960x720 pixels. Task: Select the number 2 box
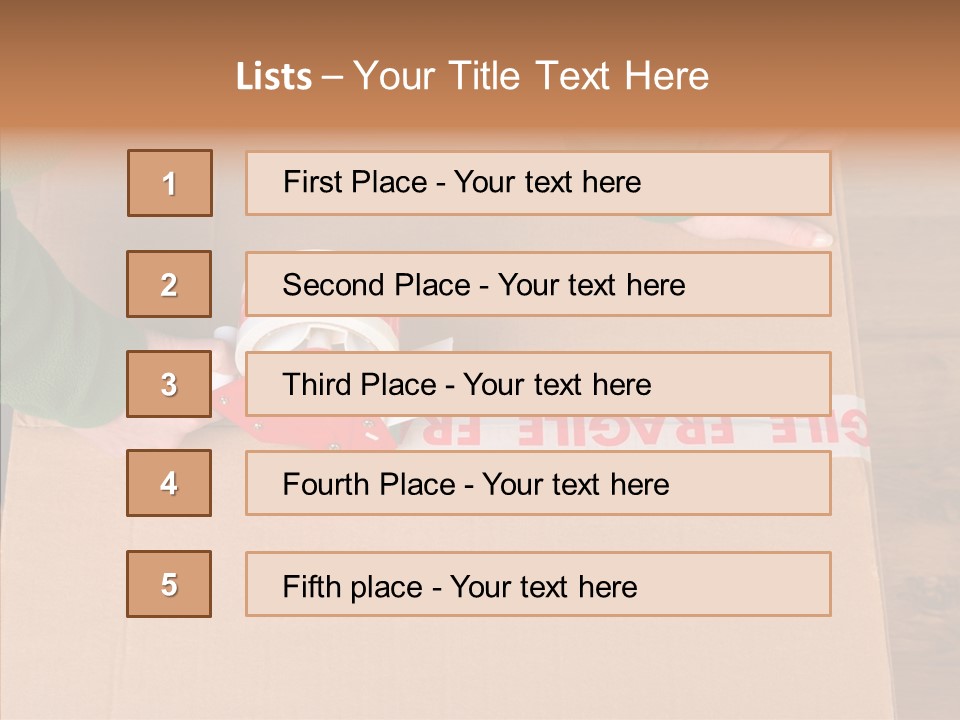(x=169, y=284)
